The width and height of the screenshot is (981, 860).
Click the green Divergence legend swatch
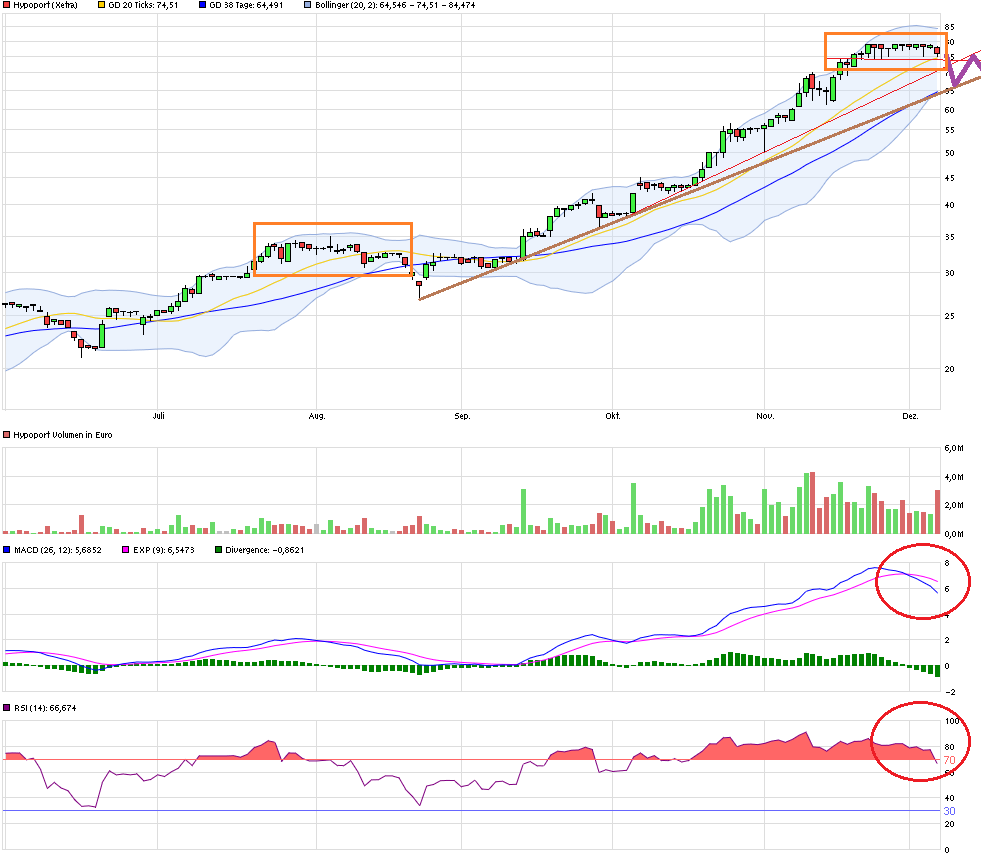click(218, 550)
